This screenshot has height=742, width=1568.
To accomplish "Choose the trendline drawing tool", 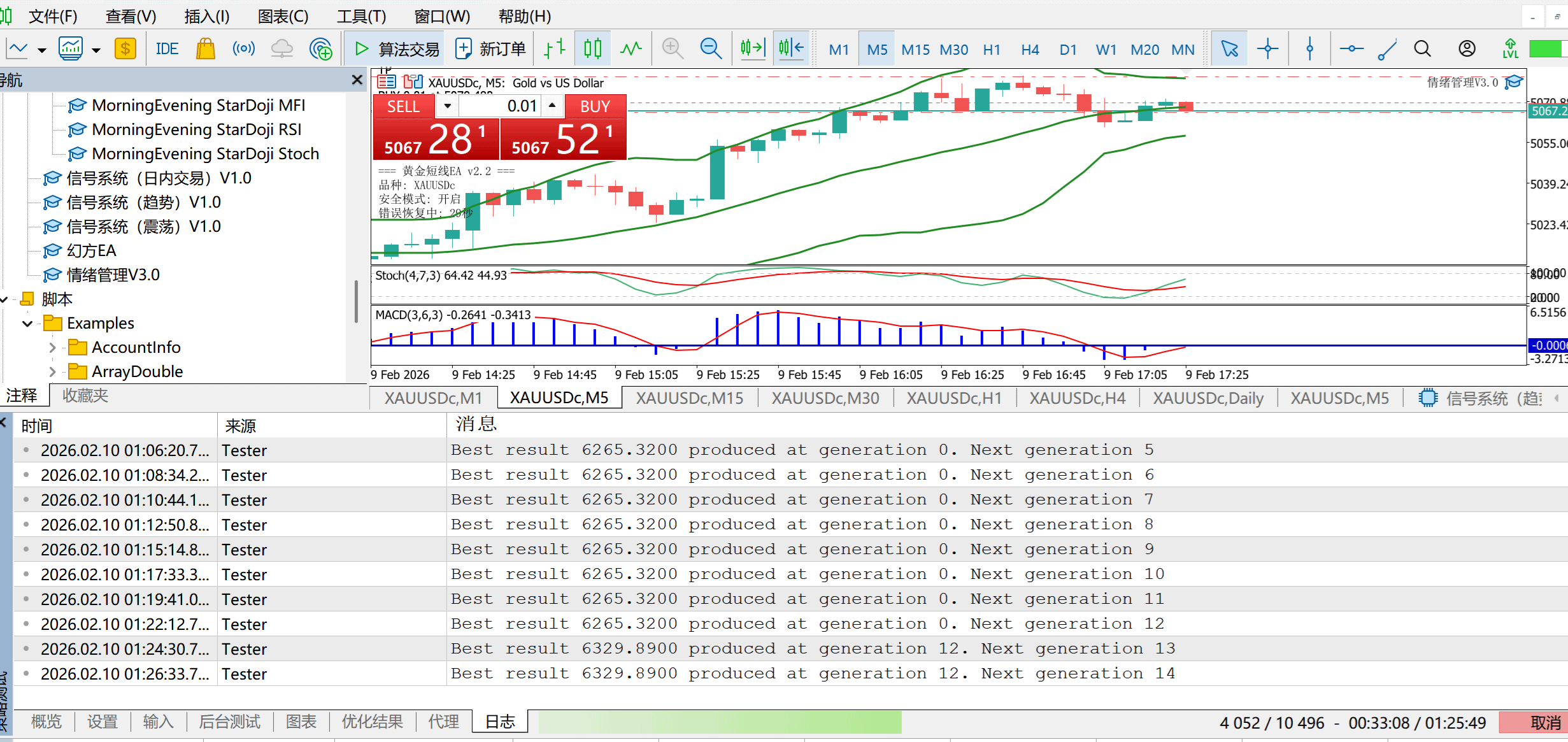I will [1386, 49].
